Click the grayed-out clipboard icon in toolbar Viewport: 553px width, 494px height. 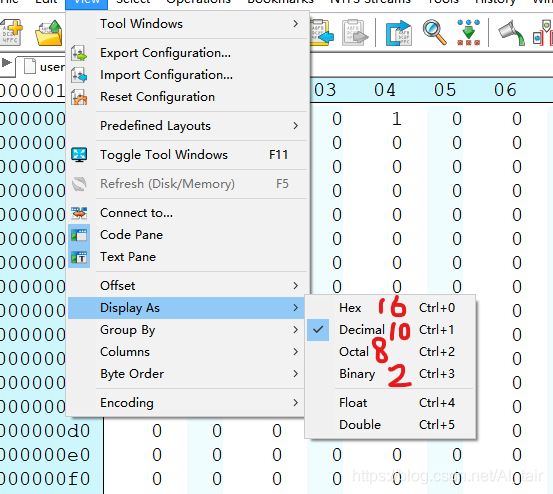click(354, 32)
